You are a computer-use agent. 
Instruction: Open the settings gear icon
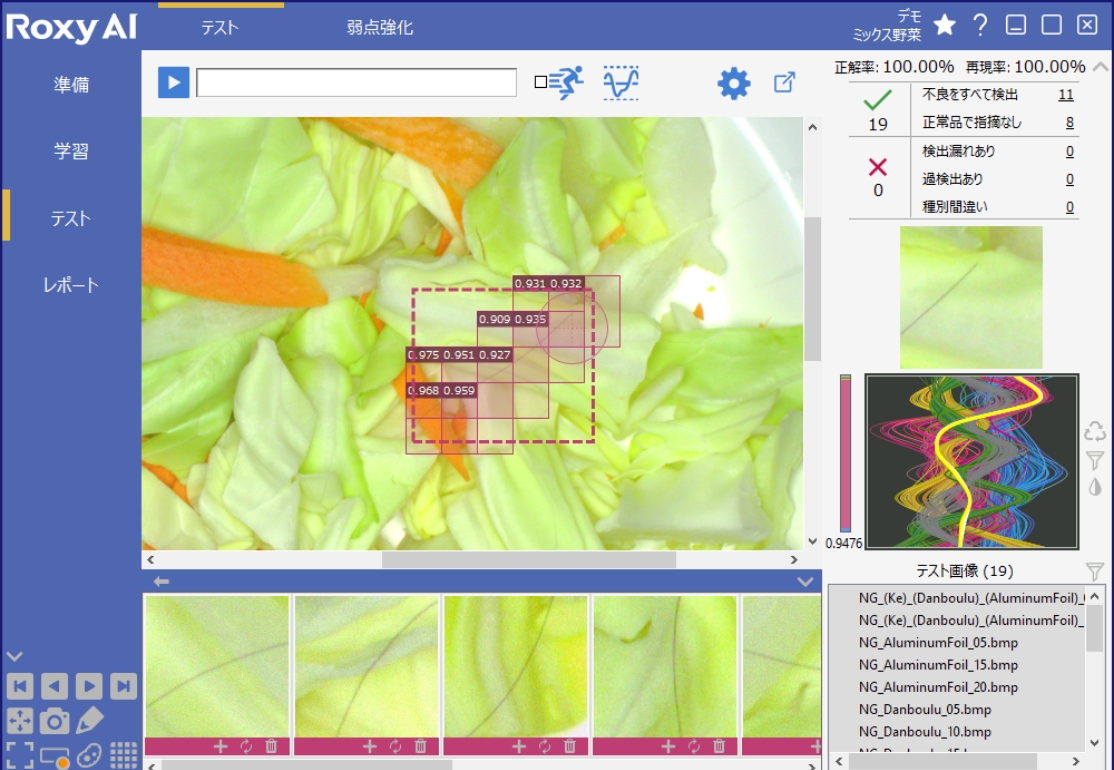click(734, 84)
